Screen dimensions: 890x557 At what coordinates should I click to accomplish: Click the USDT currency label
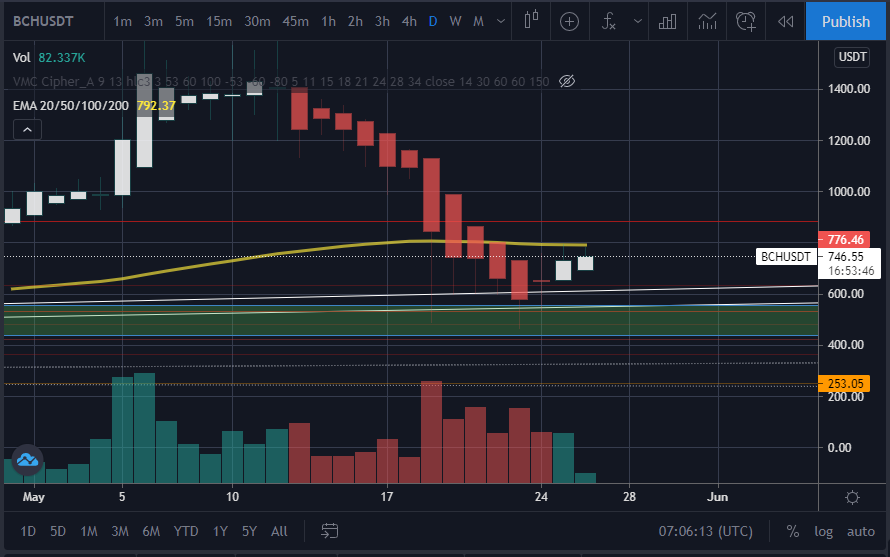[852, 57]
